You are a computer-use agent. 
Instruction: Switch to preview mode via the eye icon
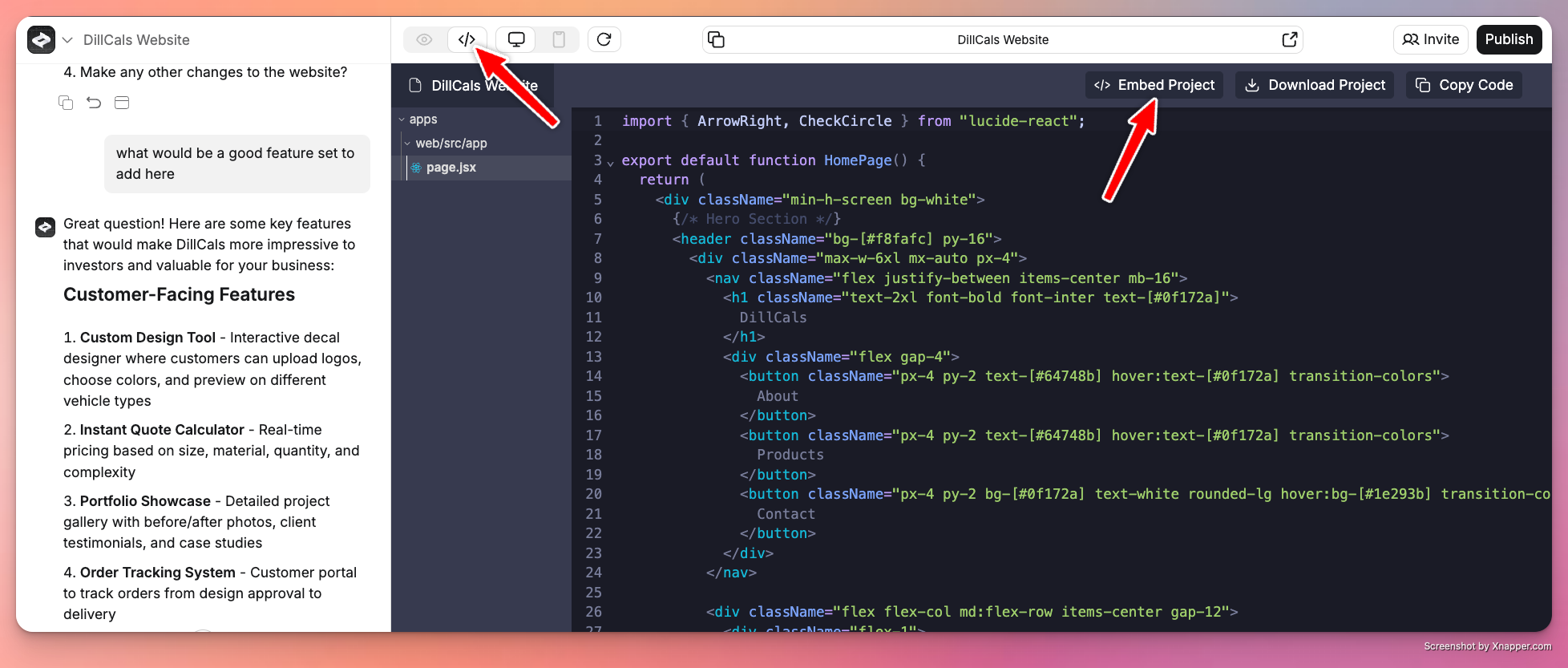click(424, 39)
